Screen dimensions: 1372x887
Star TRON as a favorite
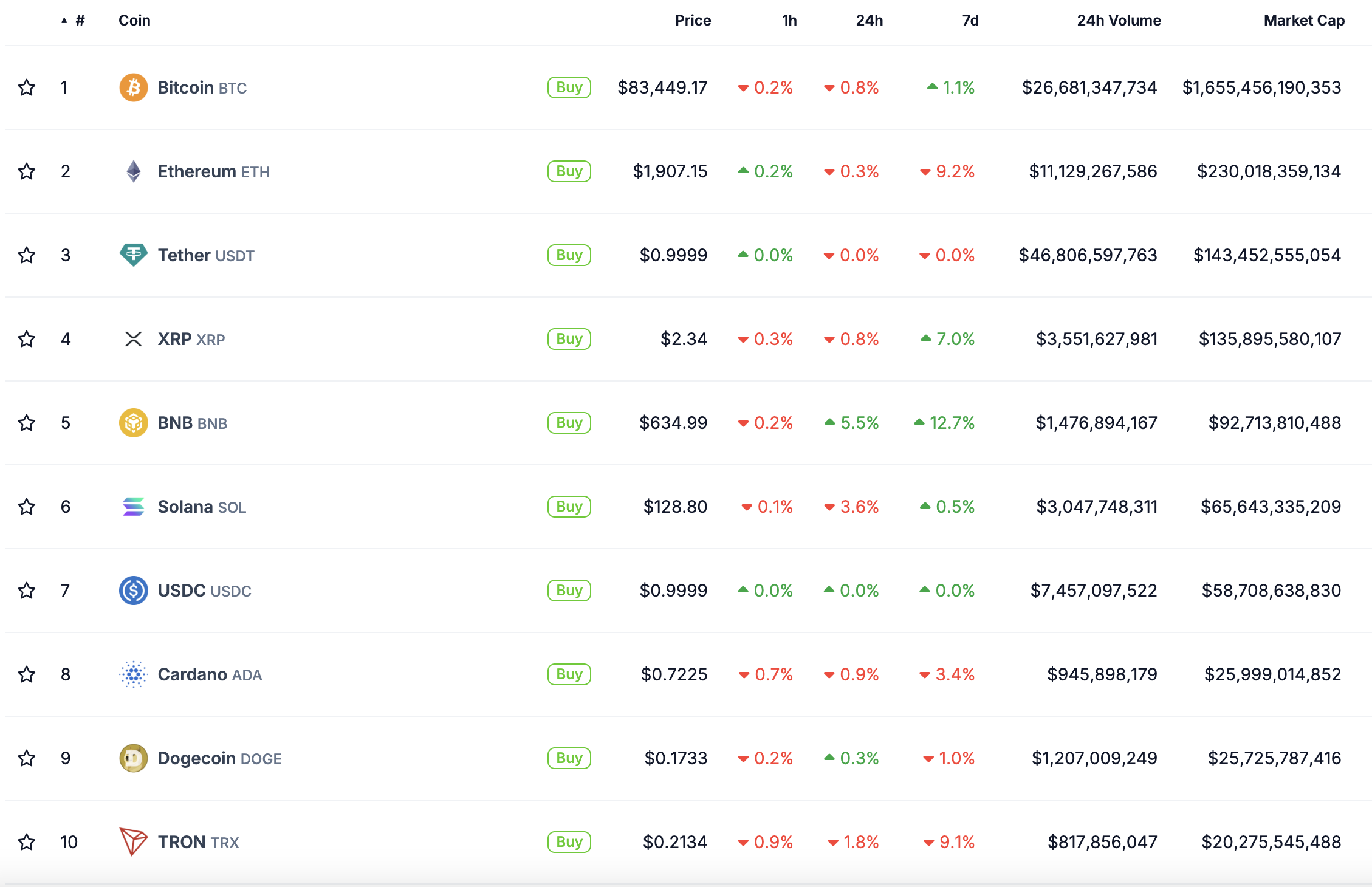click(x=27, y=842)
